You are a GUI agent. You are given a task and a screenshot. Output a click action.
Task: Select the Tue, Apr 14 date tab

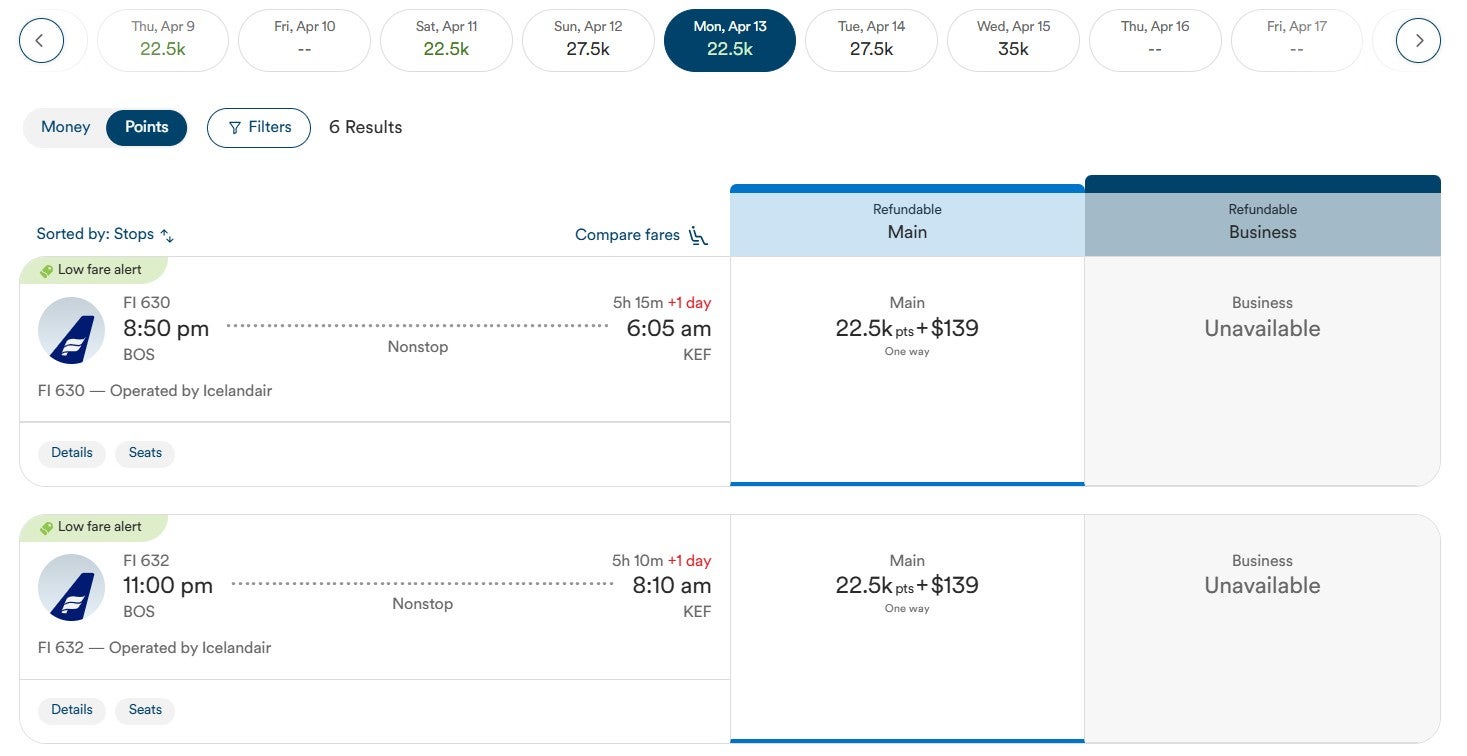pos(871,40)
